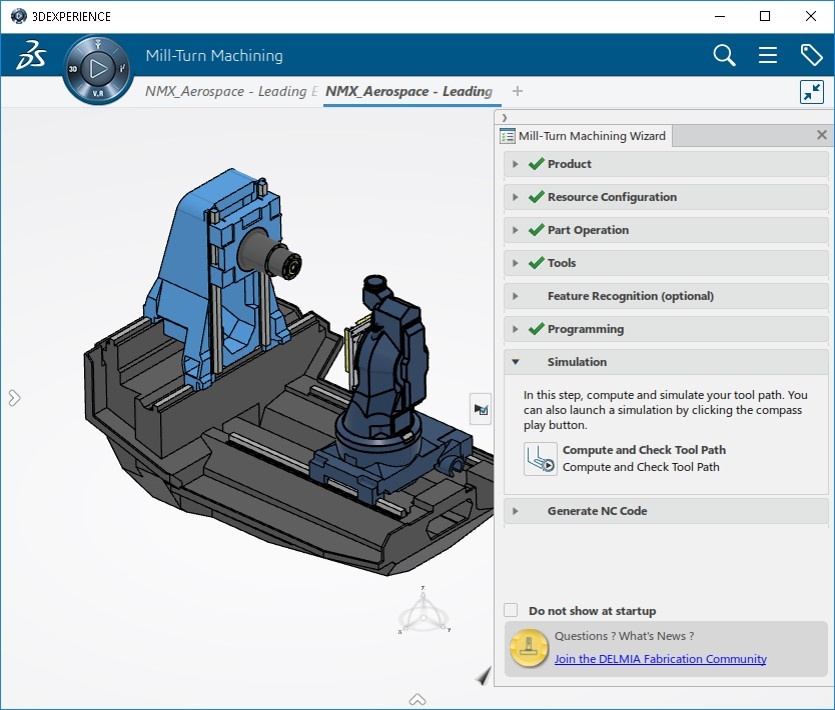The height and width of the screenshot is (710, 835).
Task: Open Join the DELMIA Fabrication Community link
Action: (x=660, y=659)
